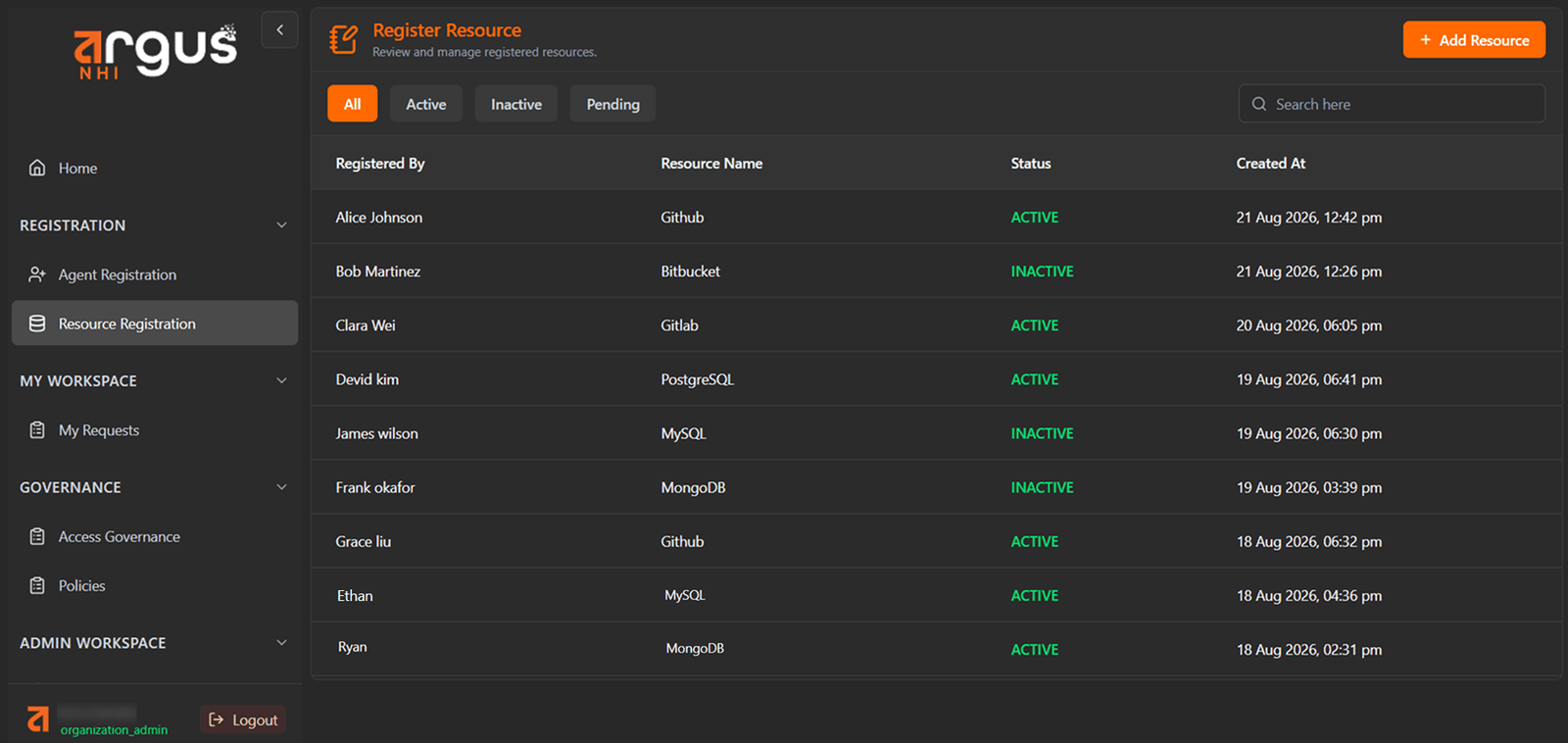Image resolution: width=1568 pixels, height=743 pixels.
Task: Select the Clara Wei cell
Action: [366, 325]
